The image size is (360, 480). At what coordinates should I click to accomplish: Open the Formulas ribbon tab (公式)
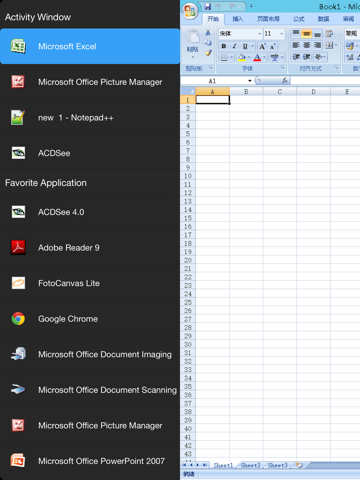pyautogui.click(x=299, y=19)
